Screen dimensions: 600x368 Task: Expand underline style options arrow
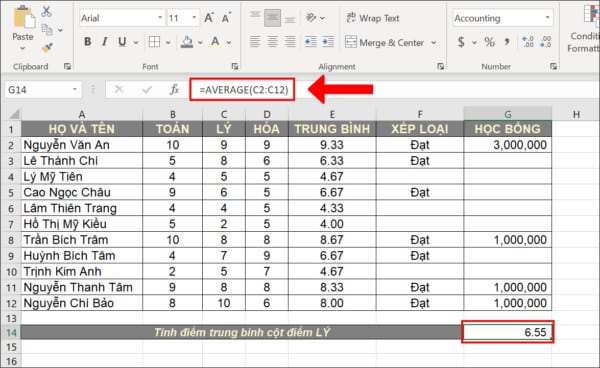click(136, 42)
